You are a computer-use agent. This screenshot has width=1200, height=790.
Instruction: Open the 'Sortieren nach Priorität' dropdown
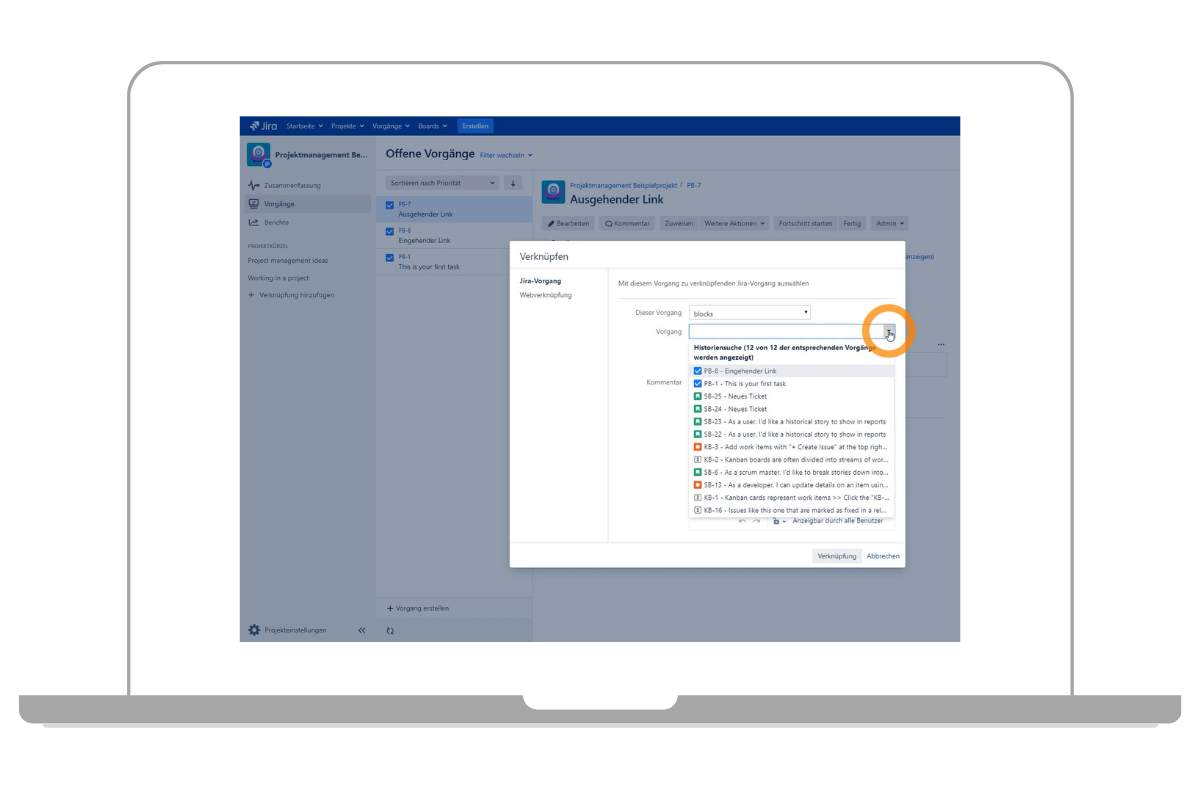(442, 183)
